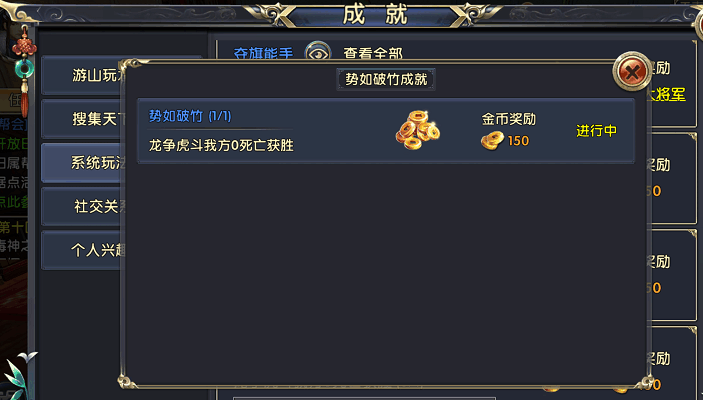Screen dimensions: 703x400
Task: Toggle the eye icon for 查看全部
Action: tap(317, 52)
